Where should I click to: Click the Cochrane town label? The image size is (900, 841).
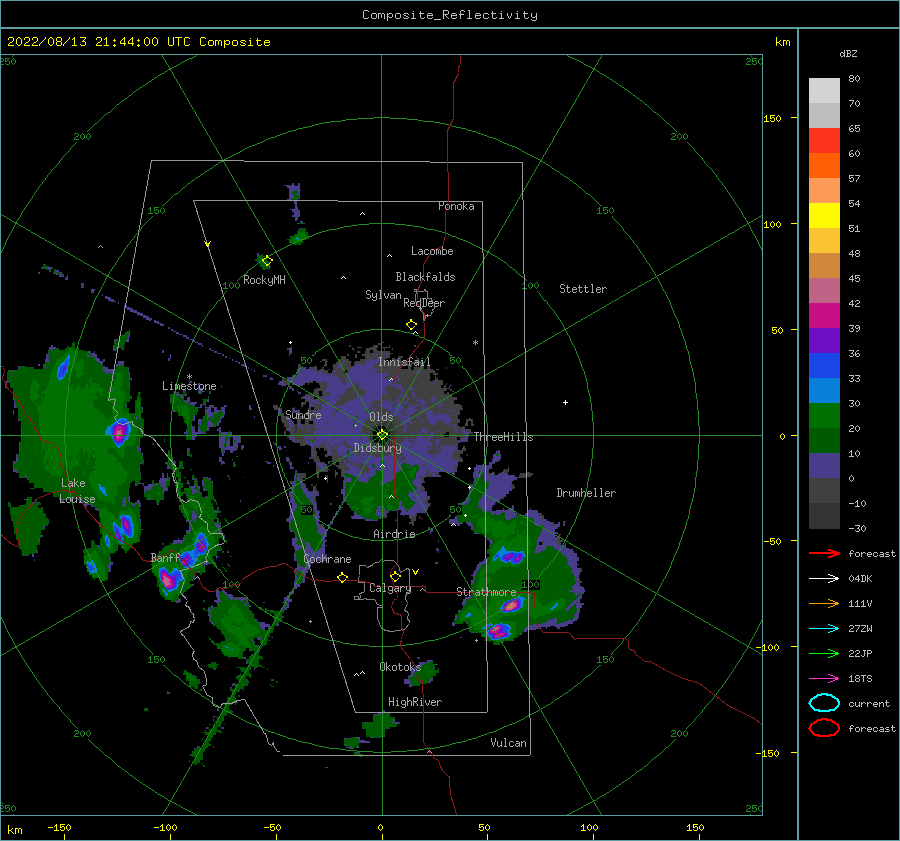point(327,559)
